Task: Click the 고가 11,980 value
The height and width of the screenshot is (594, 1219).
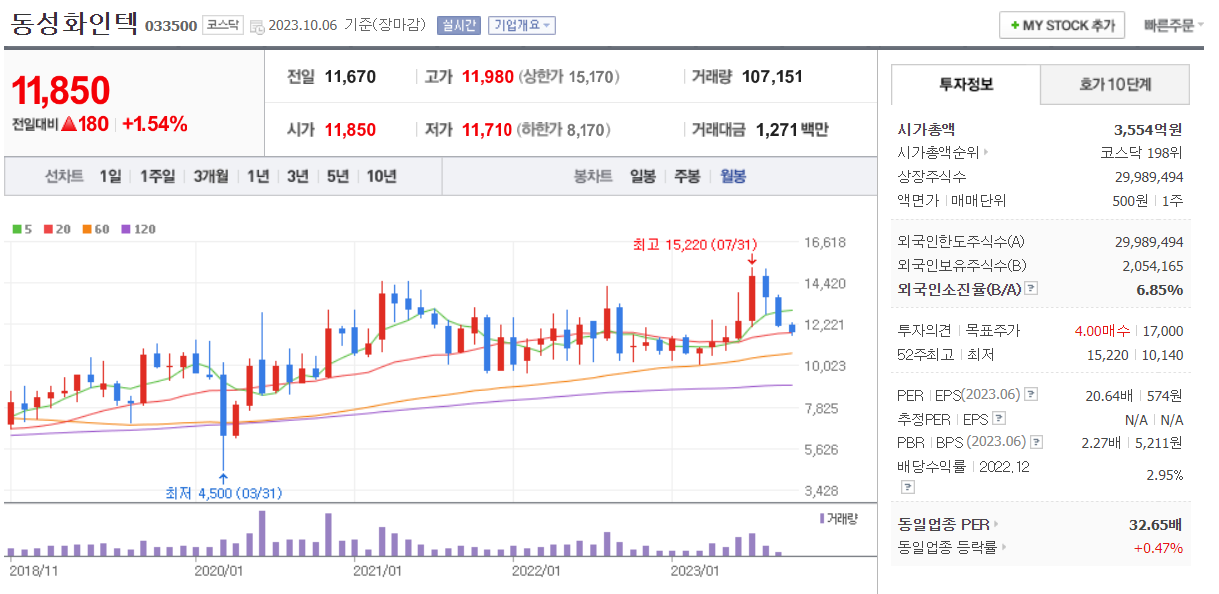Action: (x=487, y=77)
